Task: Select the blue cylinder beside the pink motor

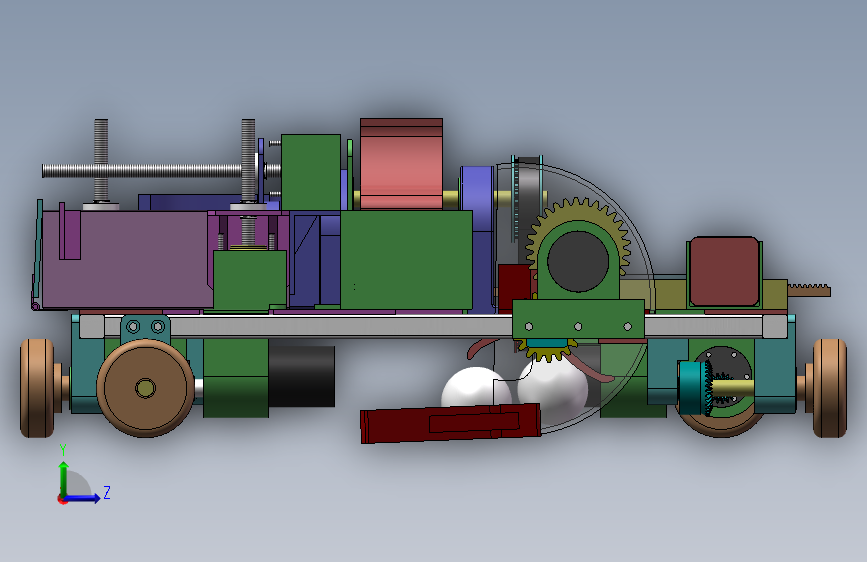Action: pyautogui.click(x=477, y=198)
